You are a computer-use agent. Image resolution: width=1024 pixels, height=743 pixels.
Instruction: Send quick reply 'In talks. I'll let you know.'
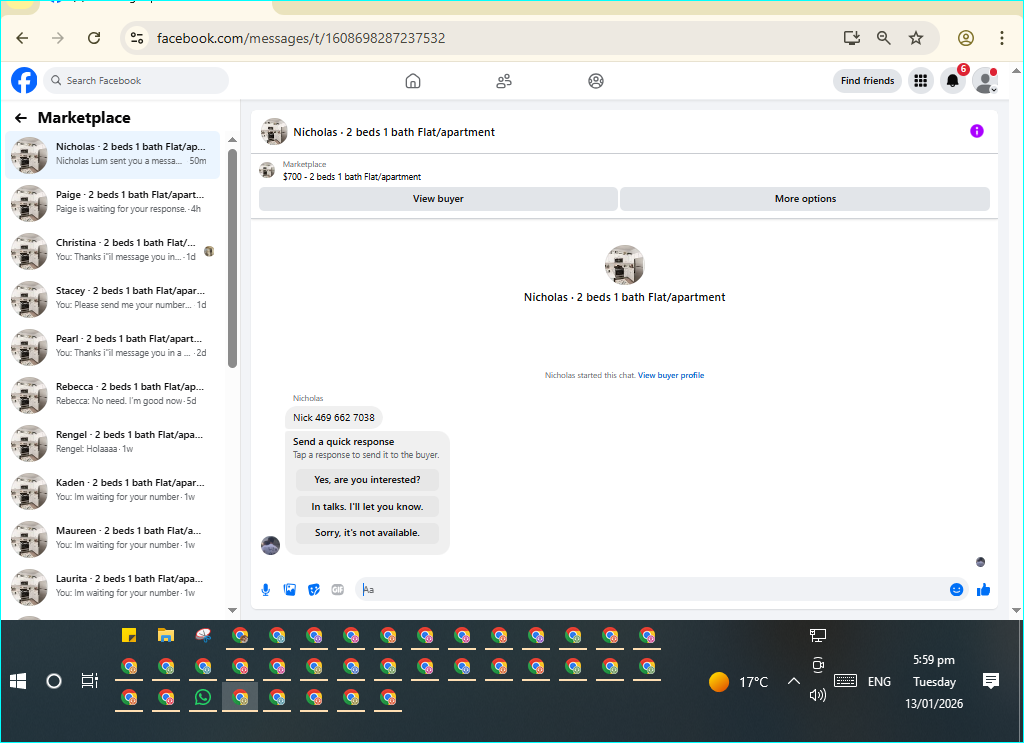pos(367,507)
